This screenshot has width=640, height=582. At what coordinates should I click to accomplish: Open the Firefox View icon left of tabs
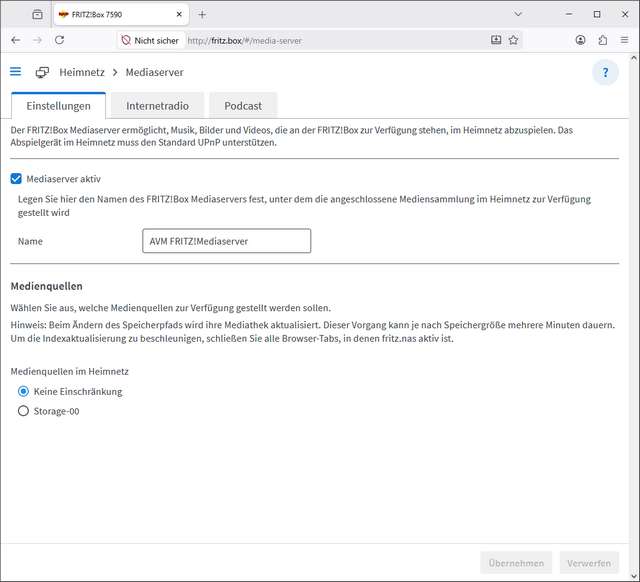37,15
